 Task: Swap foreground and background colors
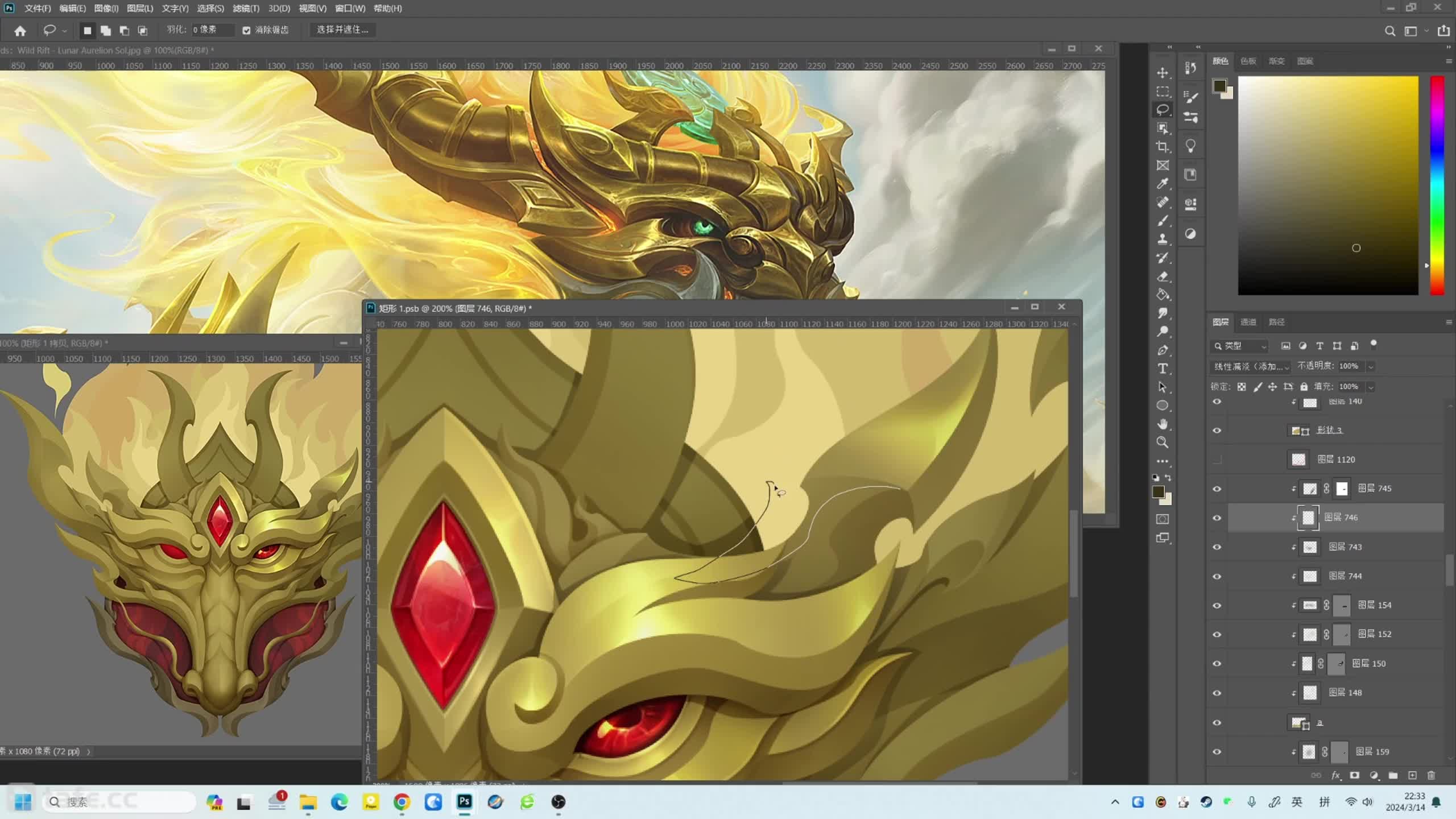coord(1168,478)
